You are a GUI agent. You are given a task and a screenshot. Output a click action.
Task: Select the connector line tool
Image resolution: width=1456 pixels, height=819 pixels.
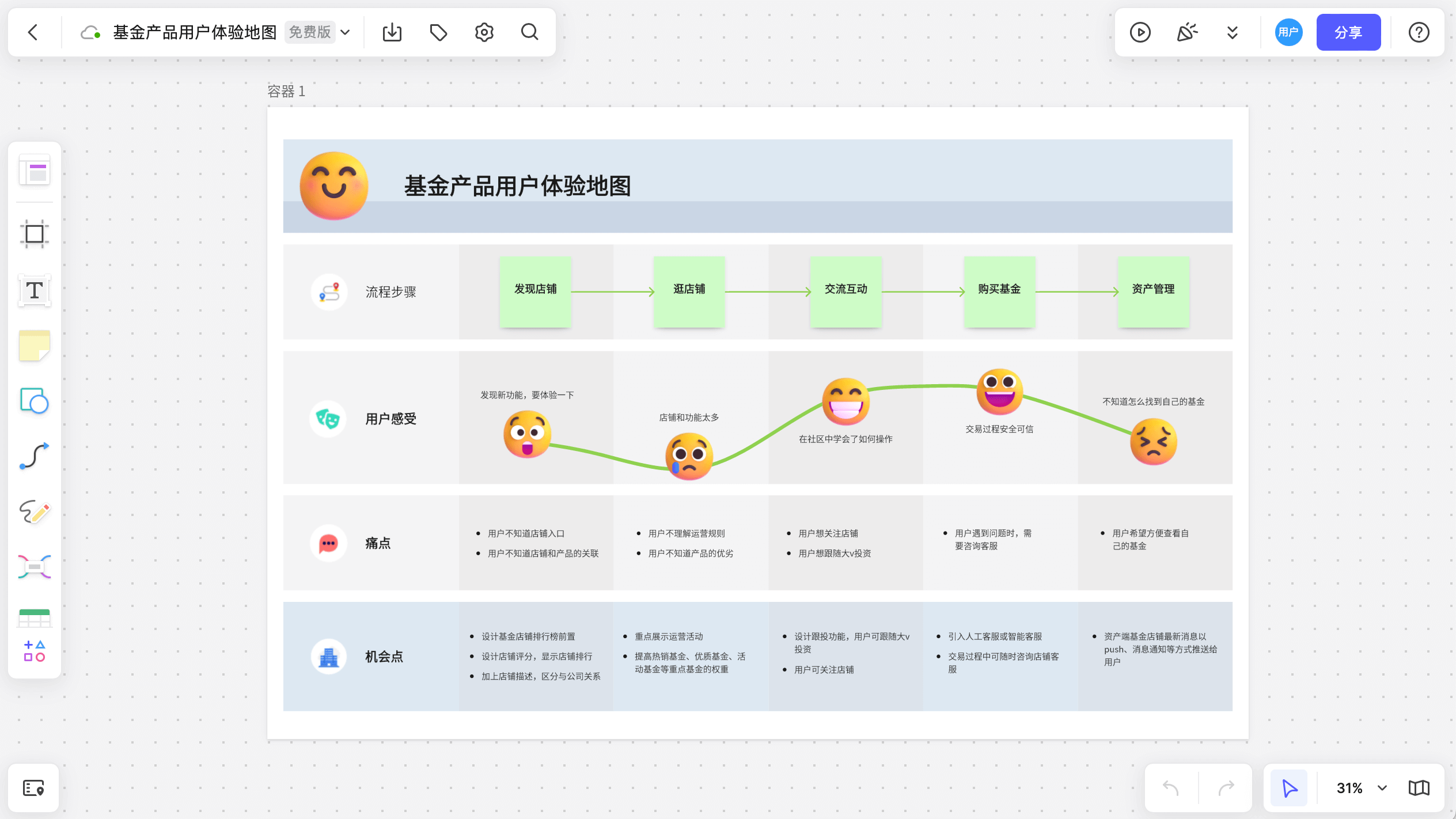coord(35,456)
